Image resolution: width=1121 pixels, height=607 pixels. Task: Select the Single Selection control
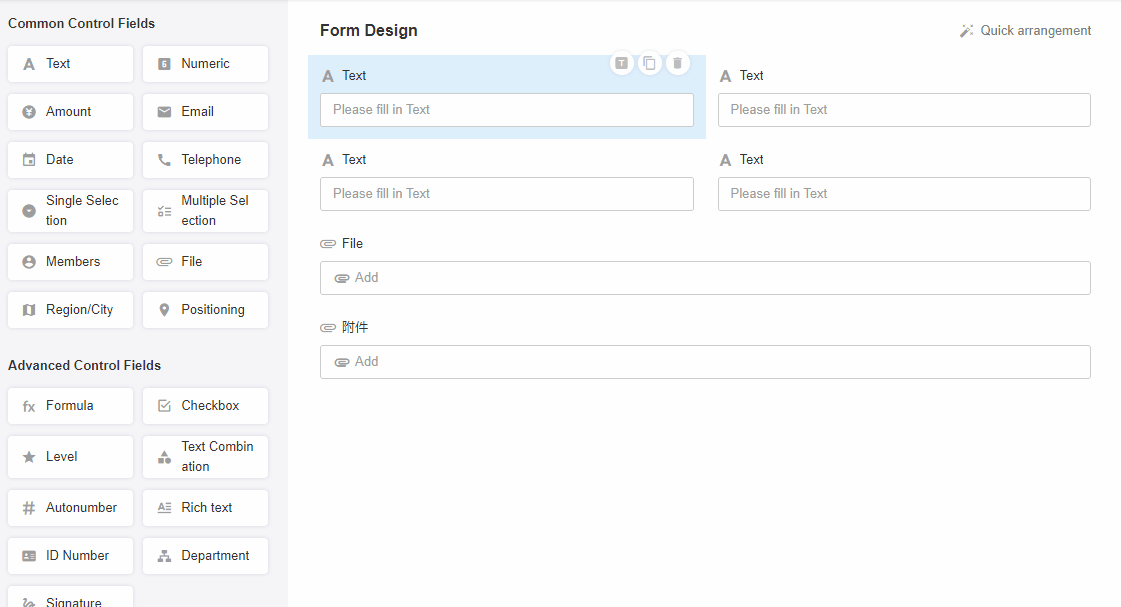point(70,211)
